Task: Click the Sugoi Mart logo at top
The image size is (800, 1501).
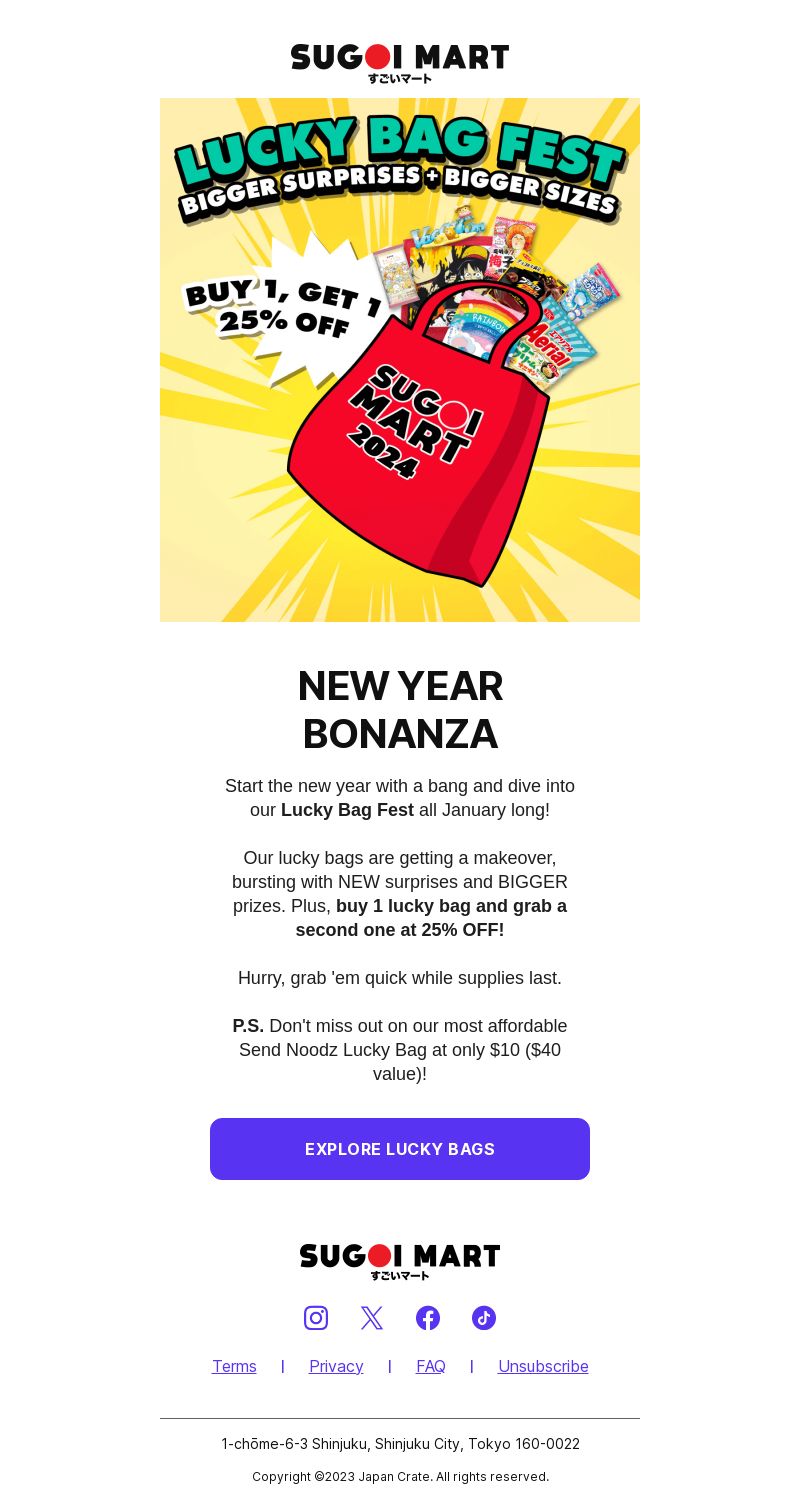Action: tap(400, 63)
